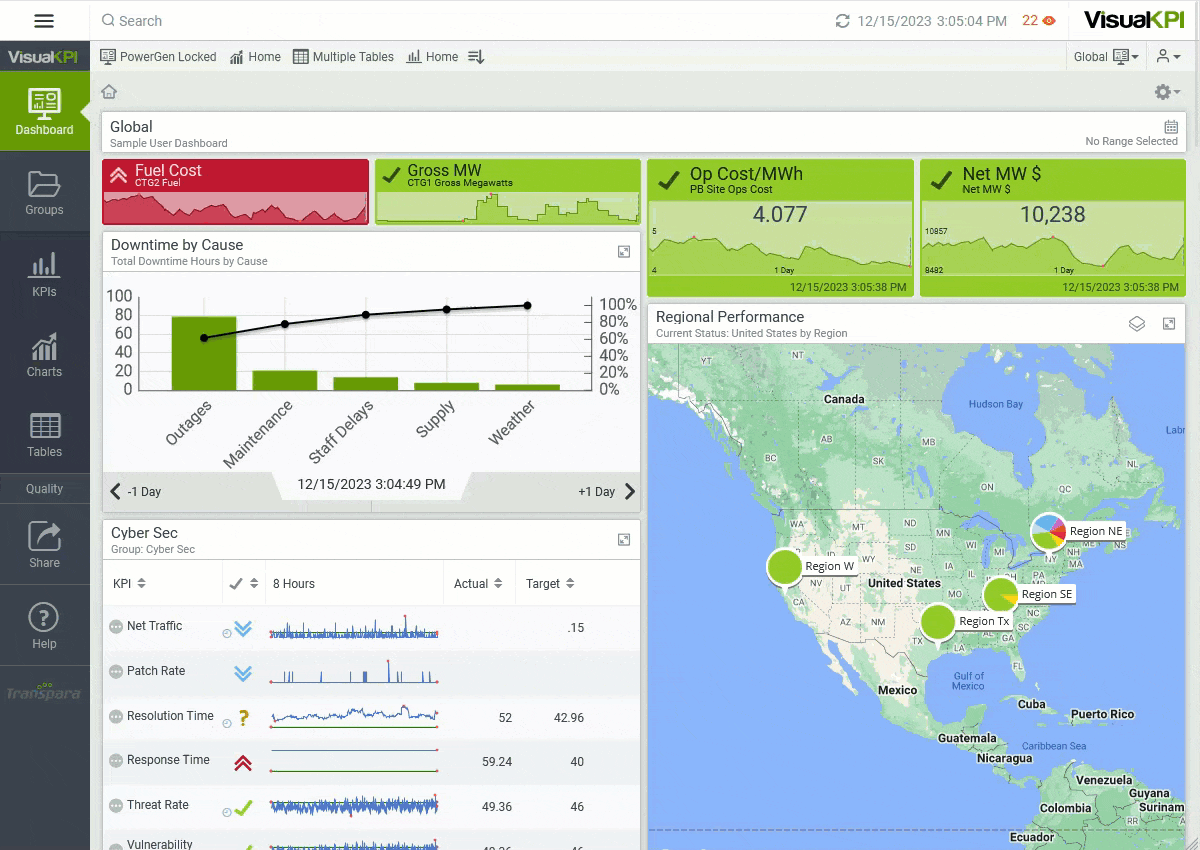Open the settings gear dropdown
Screen dimensions: 1200x850
(x=1166, y=92)
